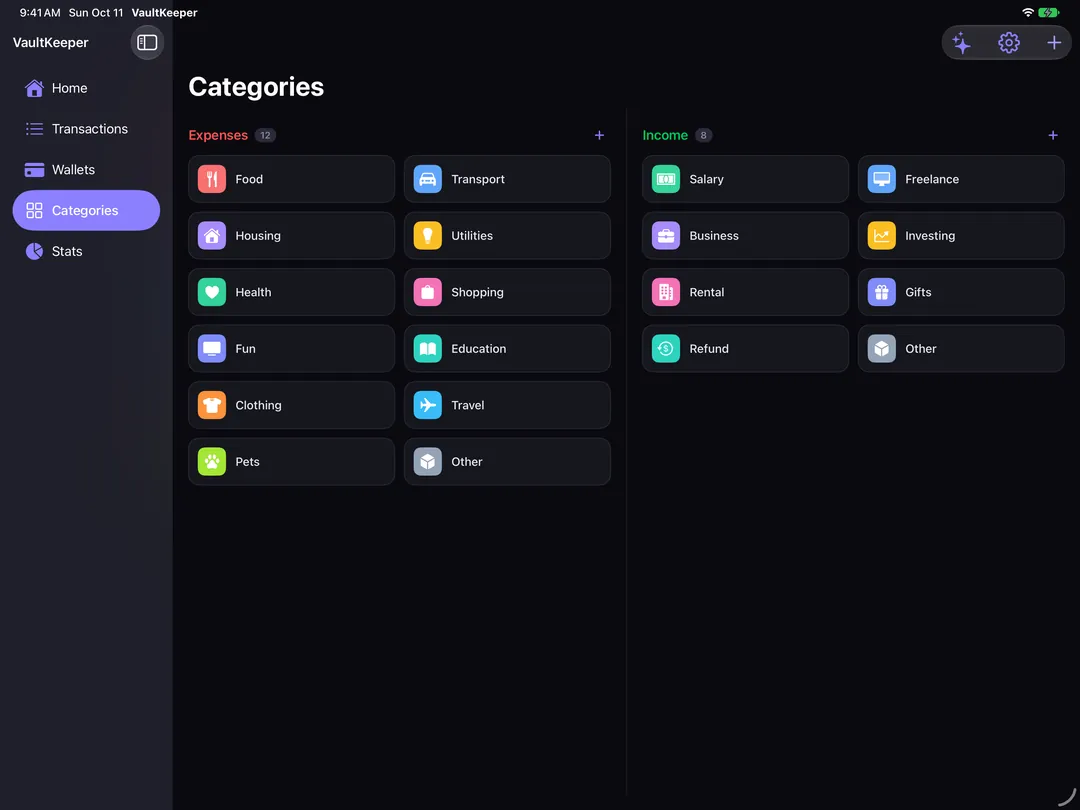The height and width of the screenshot is (810, 1080).
Task: Click the Expenses count badge 12
Action: pyautogui.click(x=265, y=135)
